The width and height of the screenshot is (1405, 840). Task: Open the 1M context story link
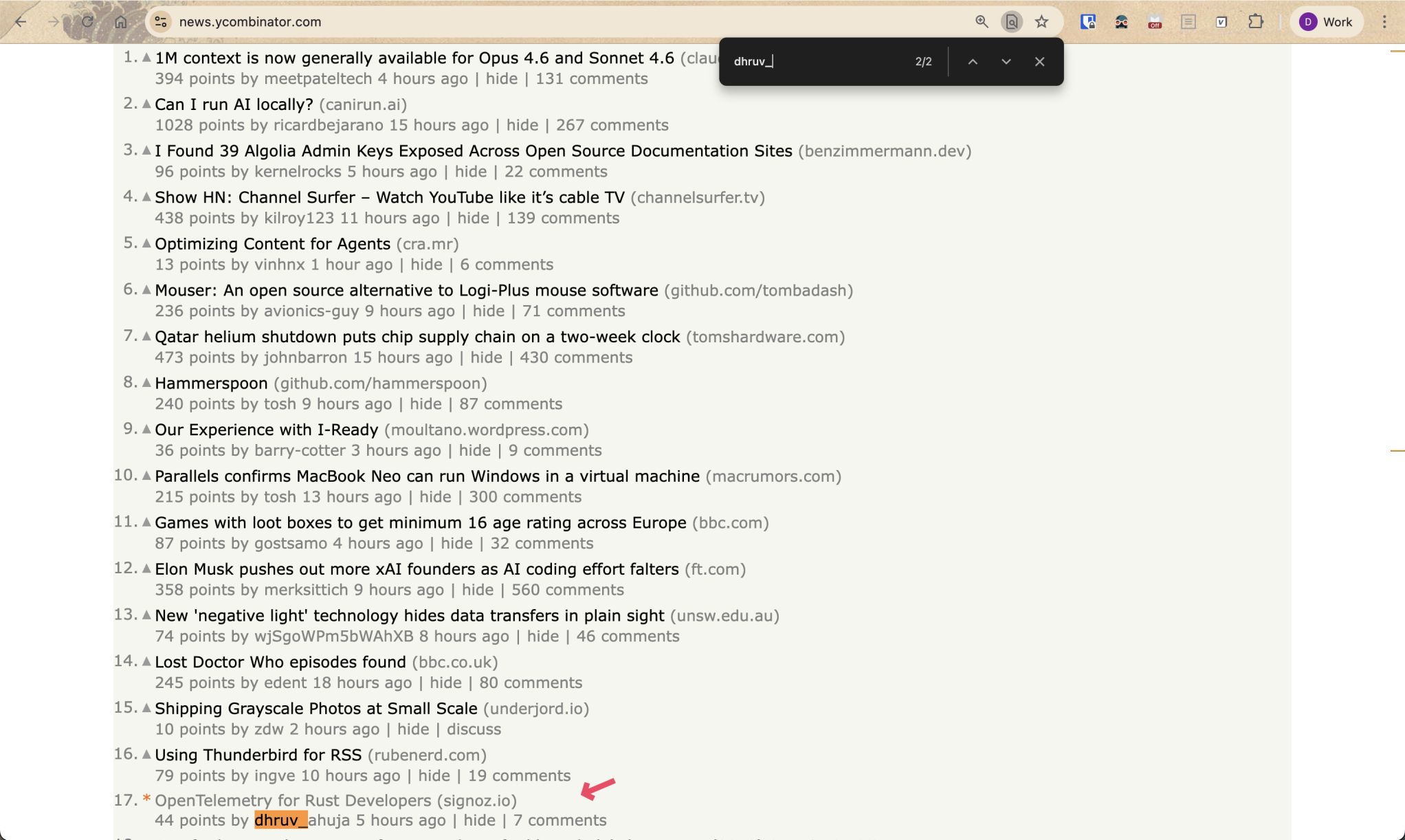414,58
